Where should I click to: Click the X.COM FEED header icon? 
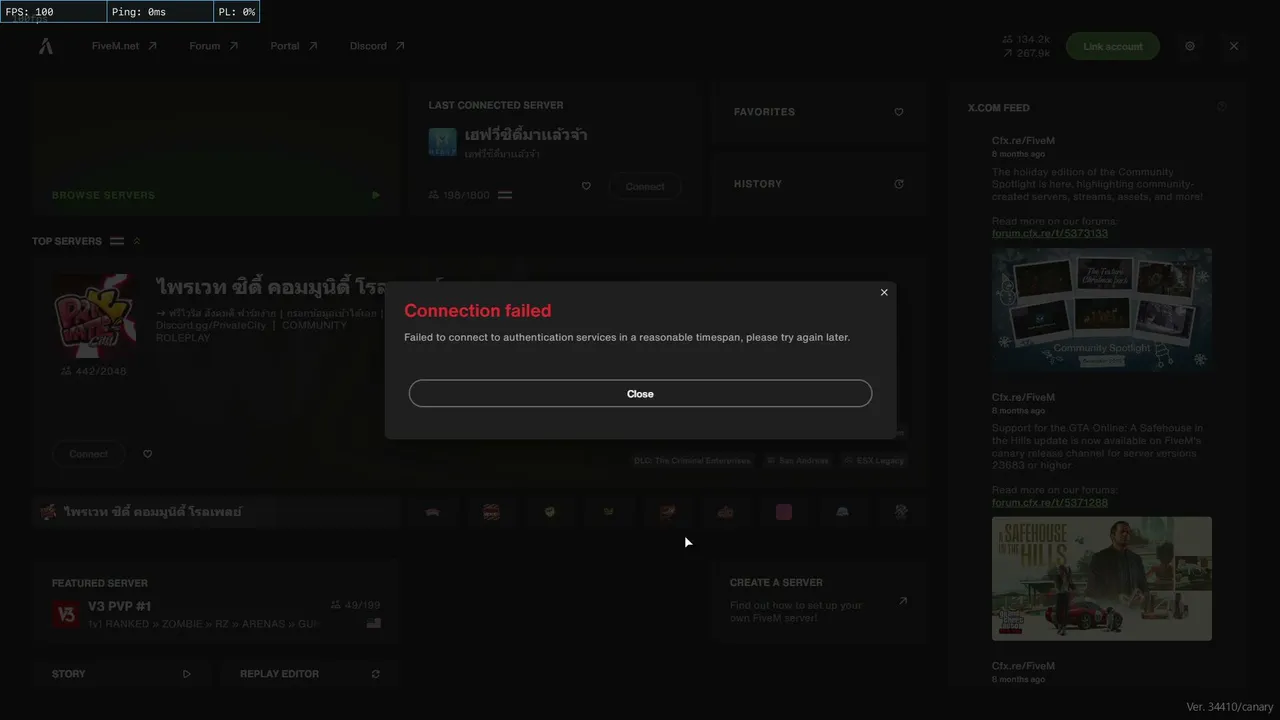pos(1222,107)
